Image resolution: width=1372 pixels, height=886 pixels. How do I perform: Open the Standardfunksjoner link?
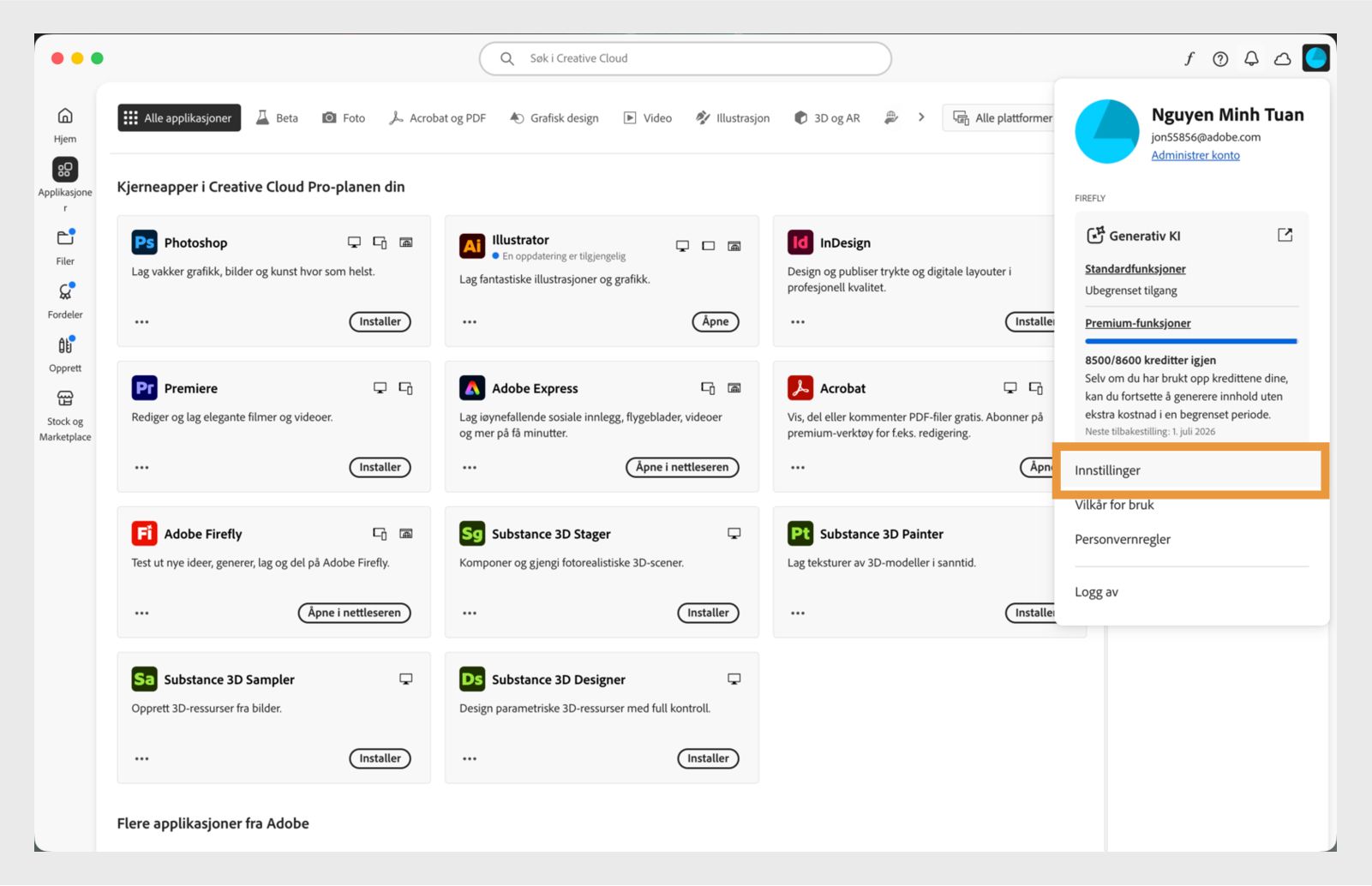point(1135,269)
